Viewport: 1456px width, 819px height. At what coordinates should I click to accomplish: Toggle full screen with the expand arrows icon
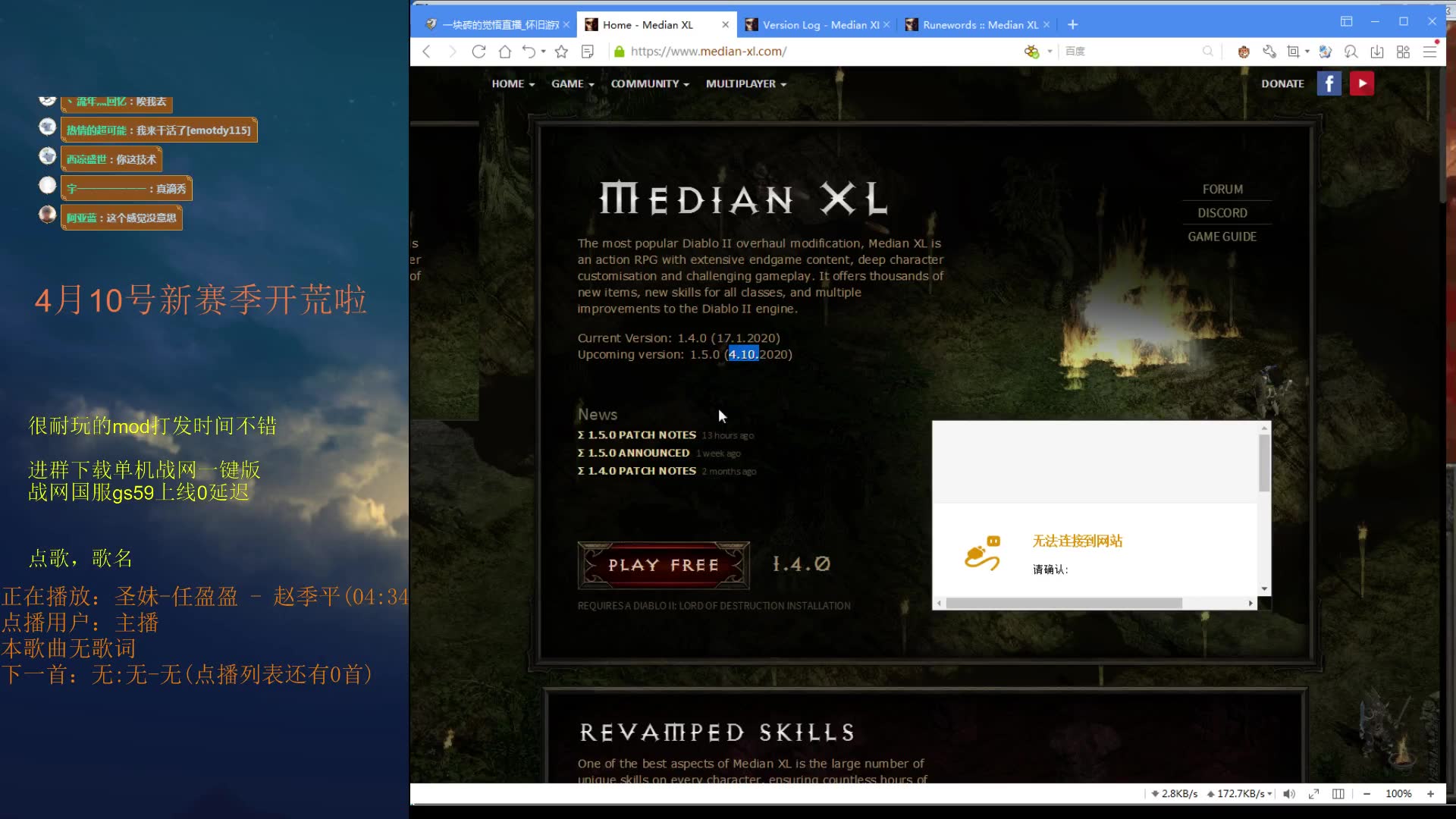(x=1314, y=794)
